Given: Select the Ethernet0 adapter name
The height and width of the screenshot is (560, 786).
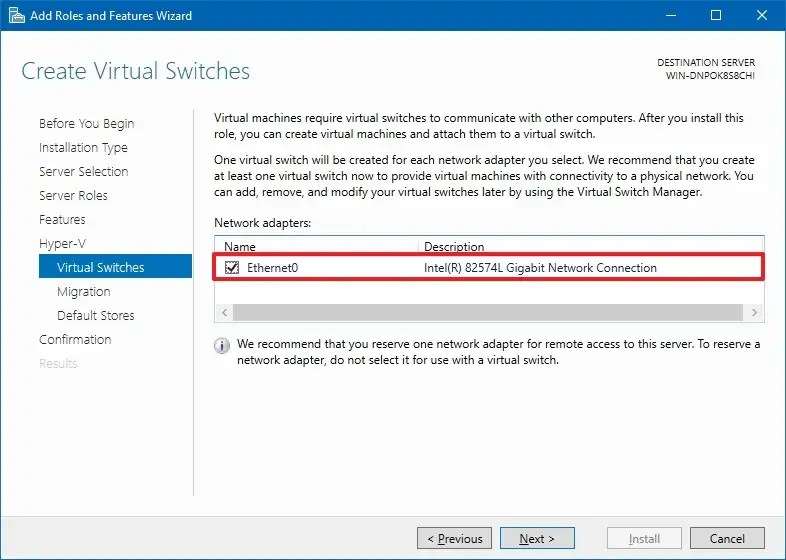Looking at the screenshot, I should [x=273, y=268].
